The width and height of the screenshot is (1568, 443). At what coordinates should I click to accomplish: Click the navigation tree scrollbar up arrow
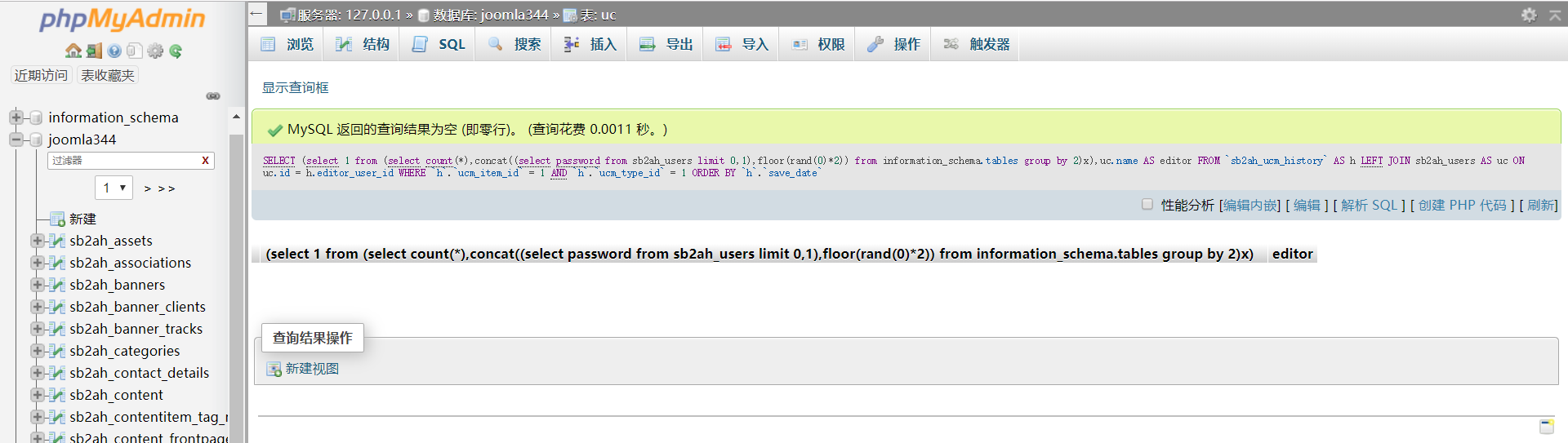click(x=236, y=117)
